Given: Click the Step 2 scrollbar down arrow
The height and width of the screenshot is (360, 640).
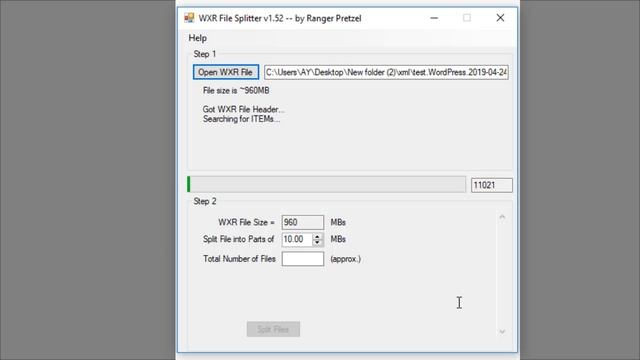Looking at the screenshot, I should pyautogui.click(x=502, y=331).
